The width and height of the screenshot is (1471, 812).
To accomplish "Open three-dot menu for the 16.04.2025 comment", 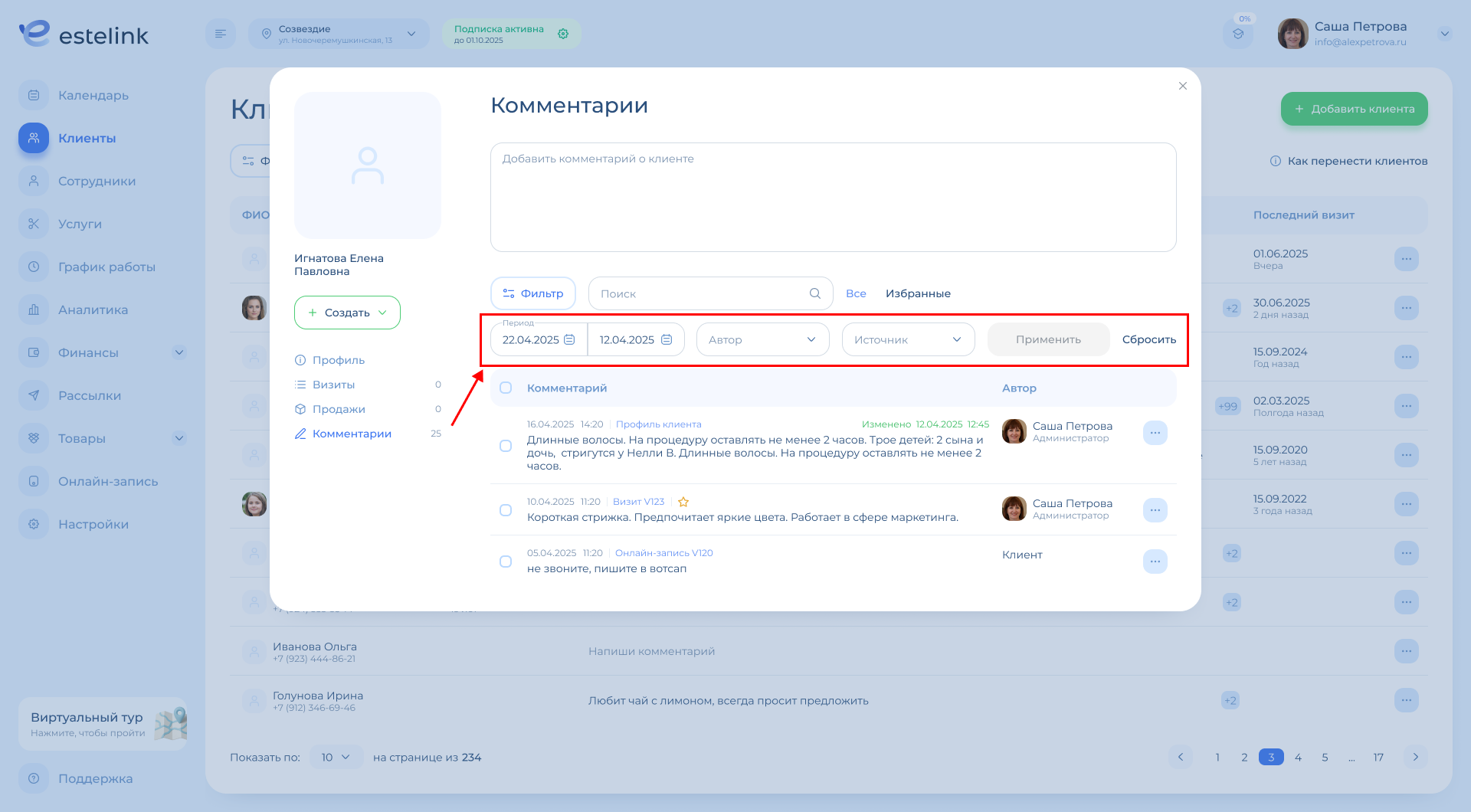I will (x=1155, y=433).
